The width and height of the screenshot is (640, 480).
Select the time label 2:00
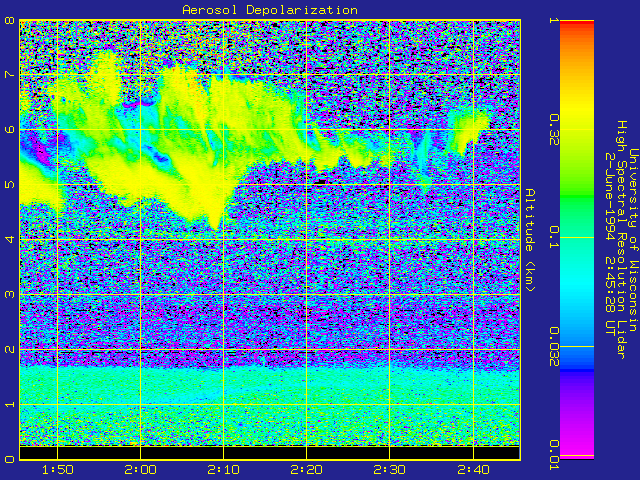[x=140, y=470]
